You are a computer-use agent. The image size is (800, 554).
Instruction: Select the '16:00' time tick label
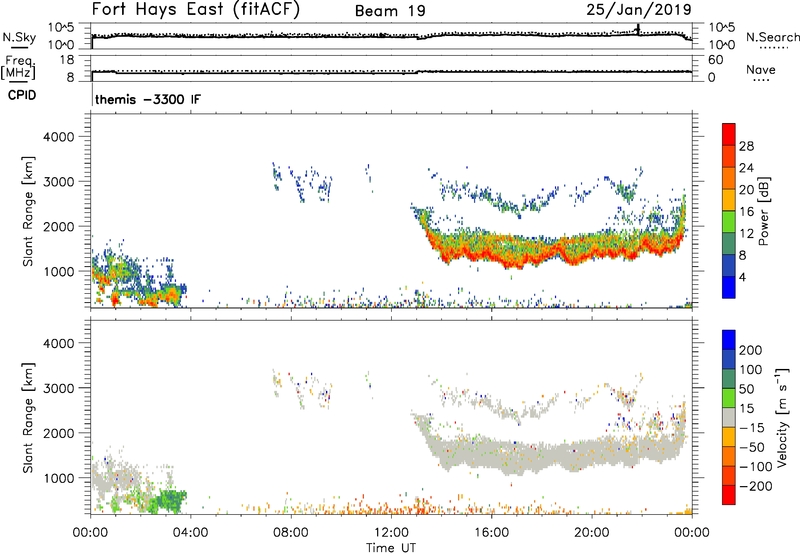point(491,533)
